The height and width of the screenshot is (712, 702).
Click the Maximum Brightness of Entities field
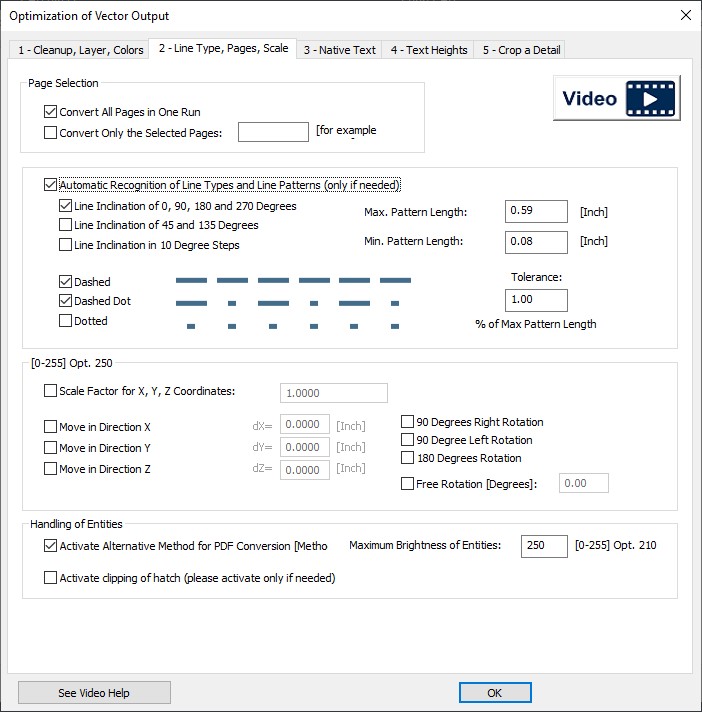click(x=544, y=546)
